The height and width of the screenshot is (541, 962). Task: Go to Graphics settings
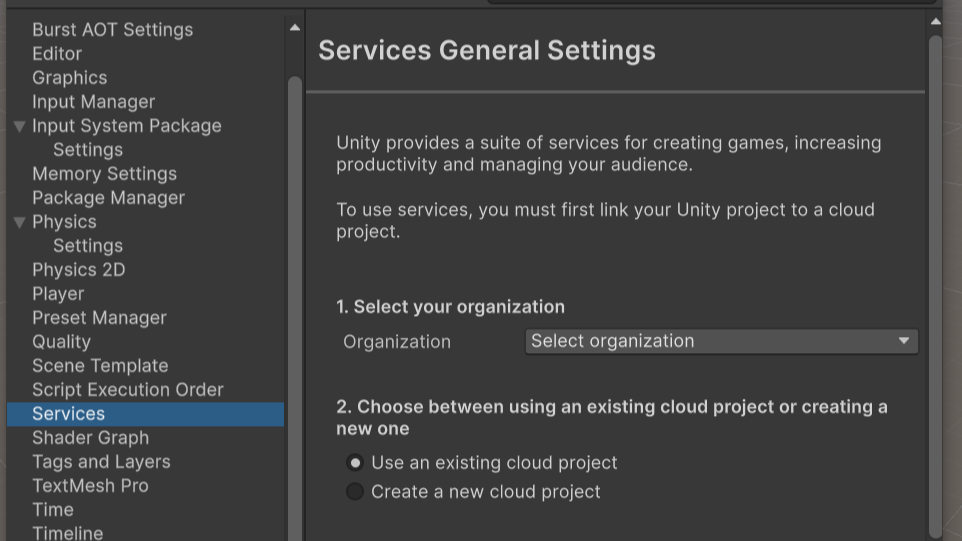69,78
